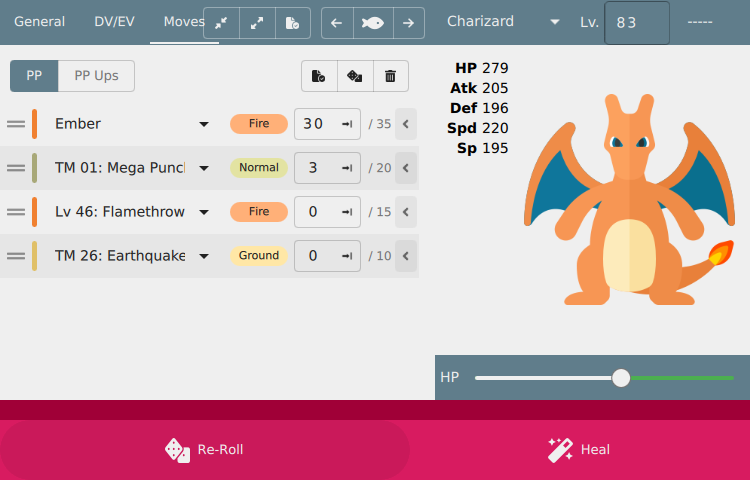Open the Charizard species dropdown

[x=555, y=22]
